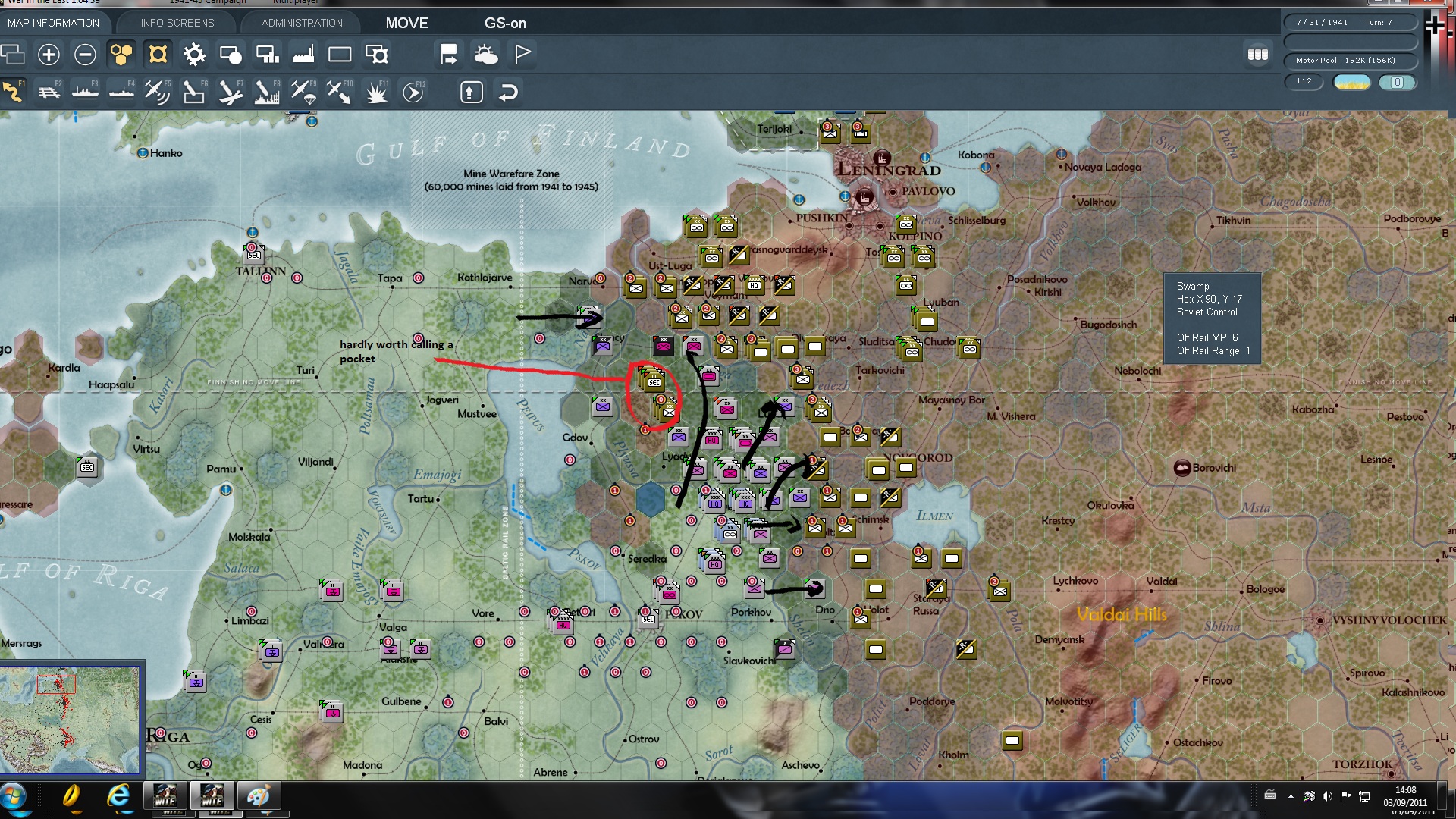Toggle the highlighted yellow square-frame map overlay

pyautogui.click(x=158, y=55)
